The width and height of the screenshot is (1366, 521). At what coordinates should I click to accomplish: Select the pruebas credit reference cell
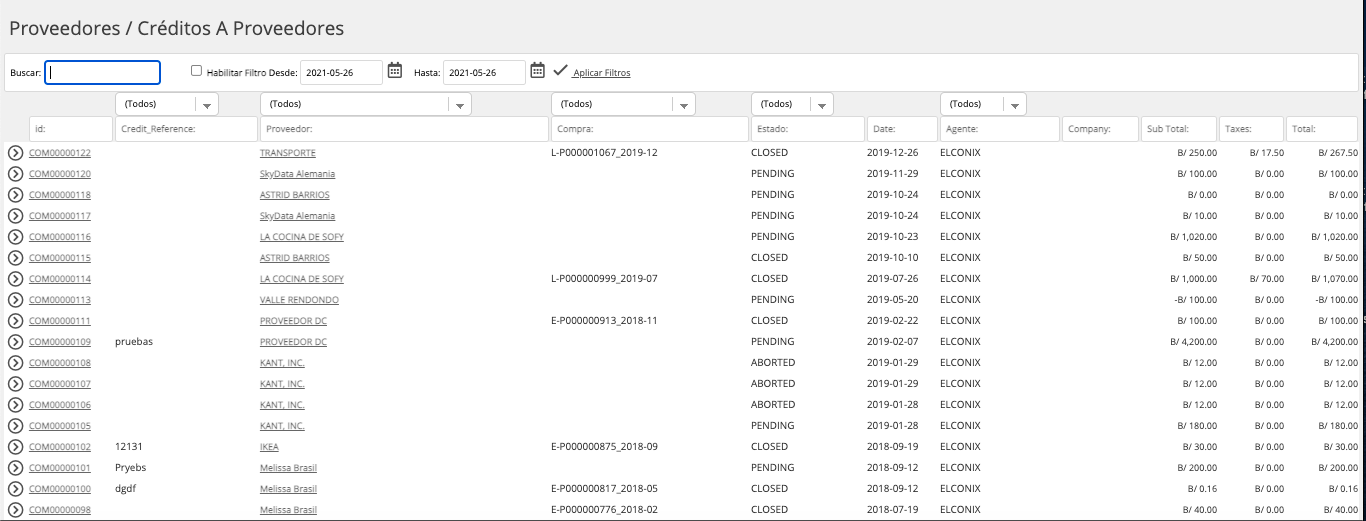point(134,342)
